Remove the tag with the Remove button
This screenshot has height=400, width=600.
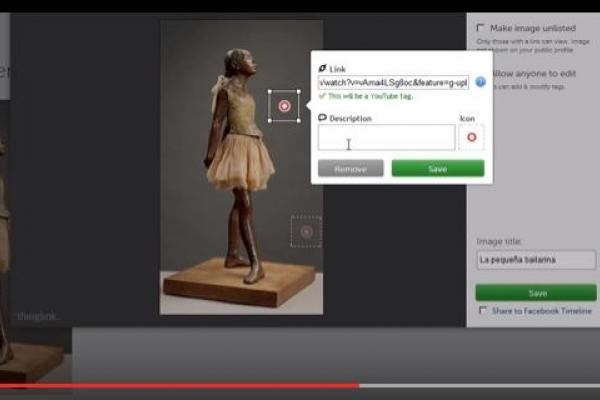[x=351, y=168]
